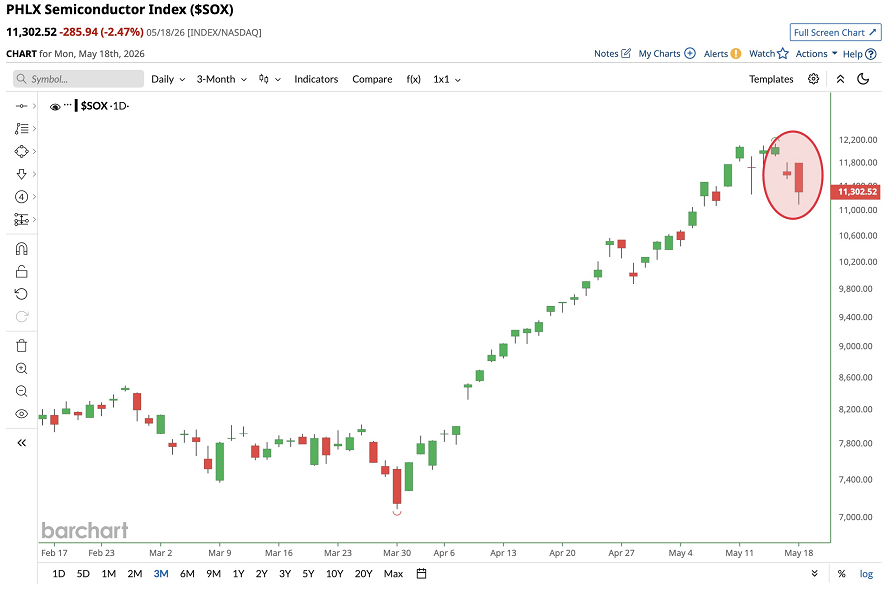Select the measurement projection tool
Image resolution: width=889 pixels, height=590 pixels.
(21, 219)
